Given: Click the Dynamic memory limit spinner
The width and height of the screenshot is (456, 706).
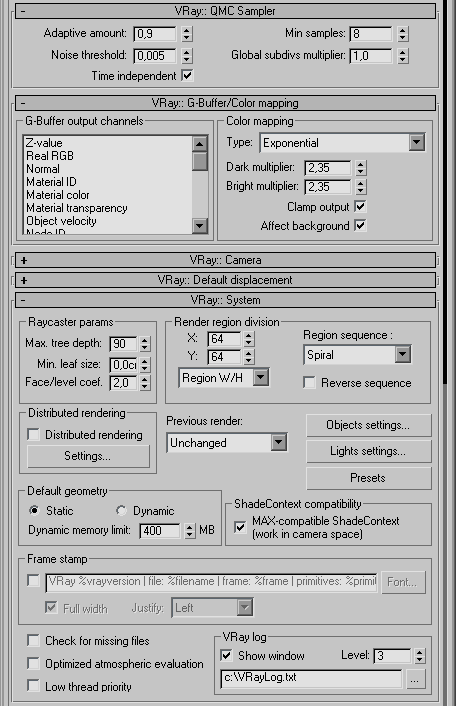Looking at the screenshot, I should (x=190, y=531).
